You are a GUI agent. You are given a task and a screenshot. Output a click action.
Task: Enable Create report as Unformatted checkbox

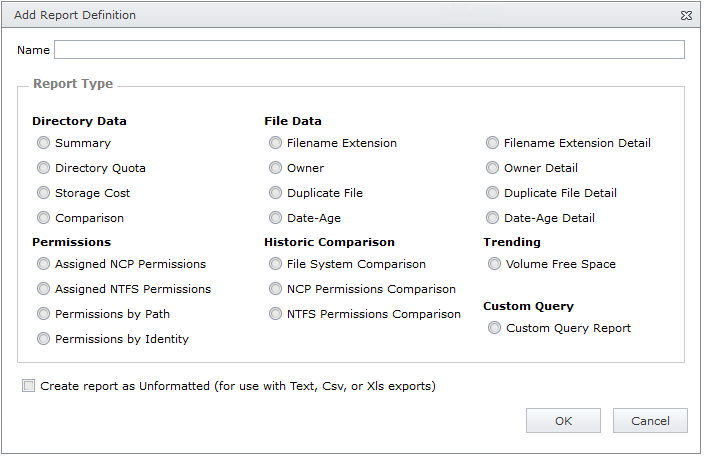29,386
